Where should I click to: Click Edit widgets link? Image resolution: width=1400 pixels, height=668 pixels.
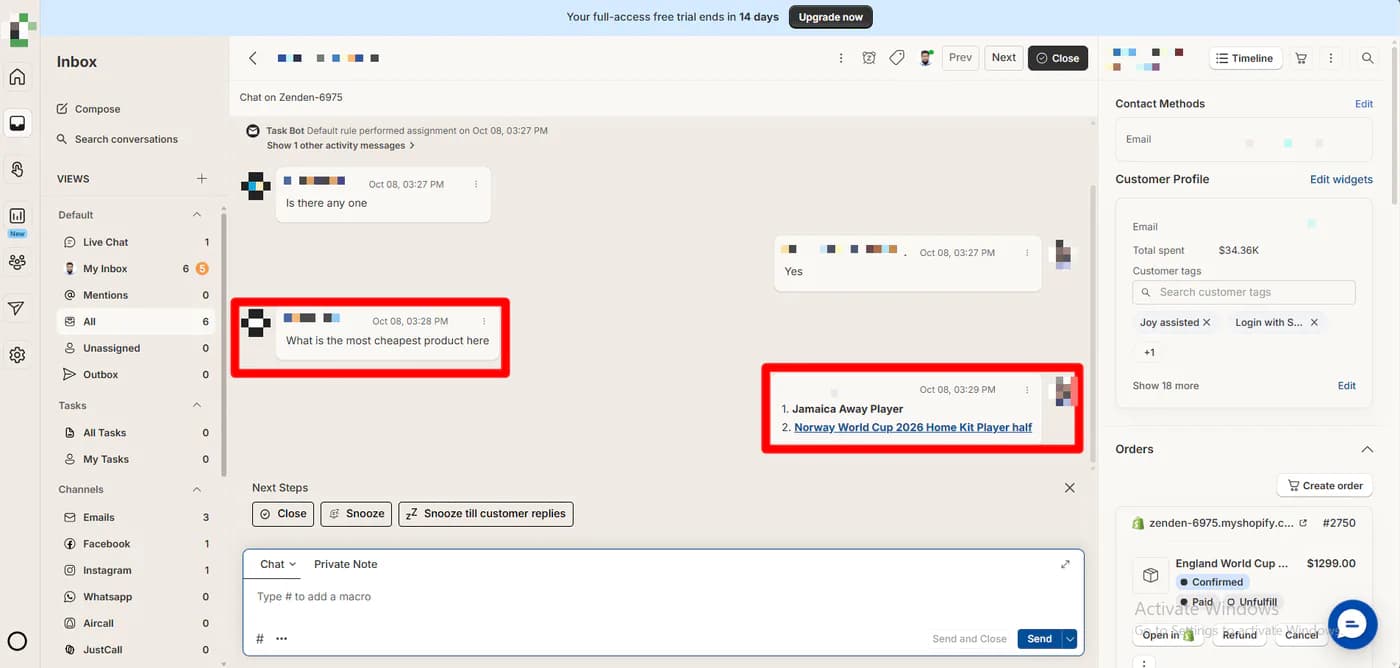click(x=1341, y=180)
